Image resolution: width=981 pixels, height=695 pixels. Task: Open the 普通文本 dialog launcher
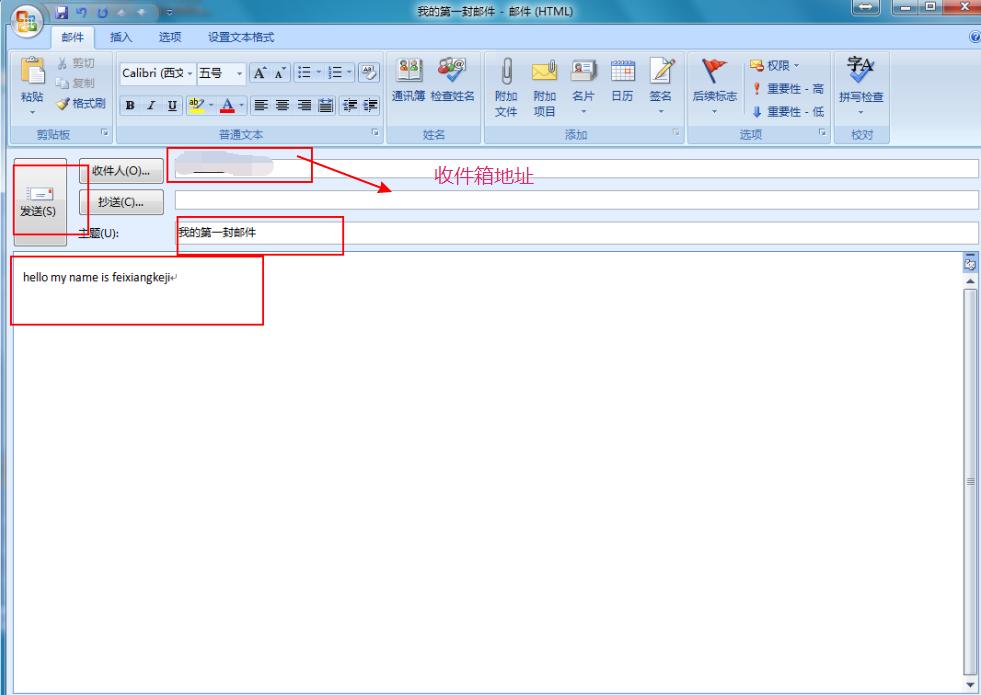coord(375,133)
